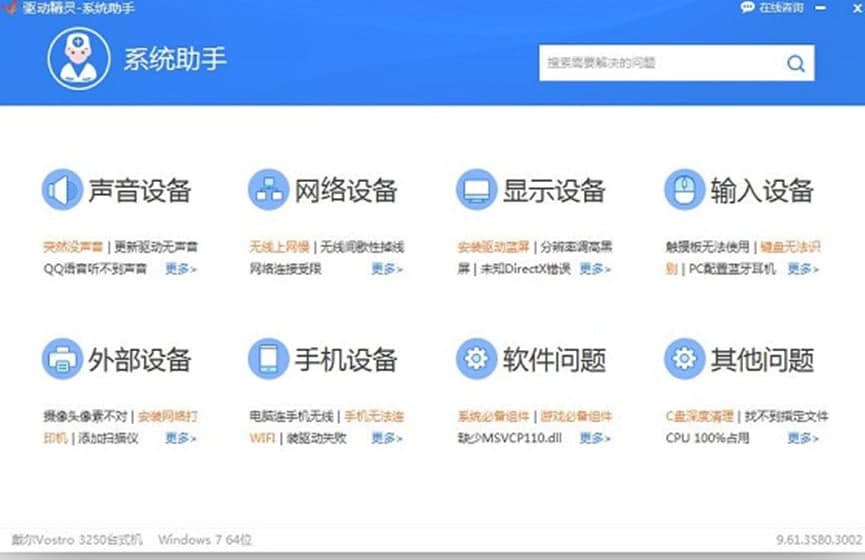Click the 找不到指定文件 link
The image size is (865, 560).
(787, 416)
